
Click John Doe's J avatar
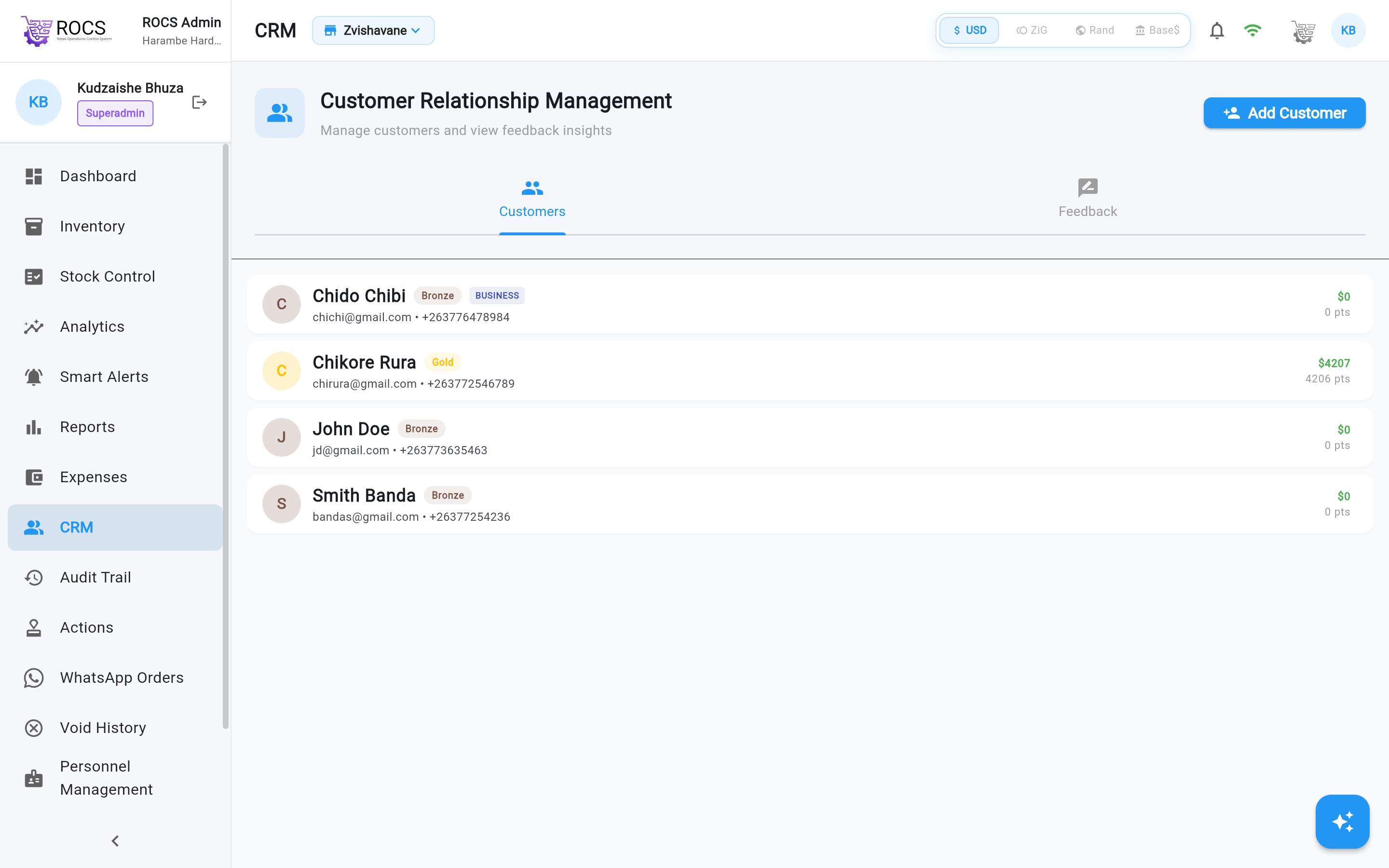[281, 437]
